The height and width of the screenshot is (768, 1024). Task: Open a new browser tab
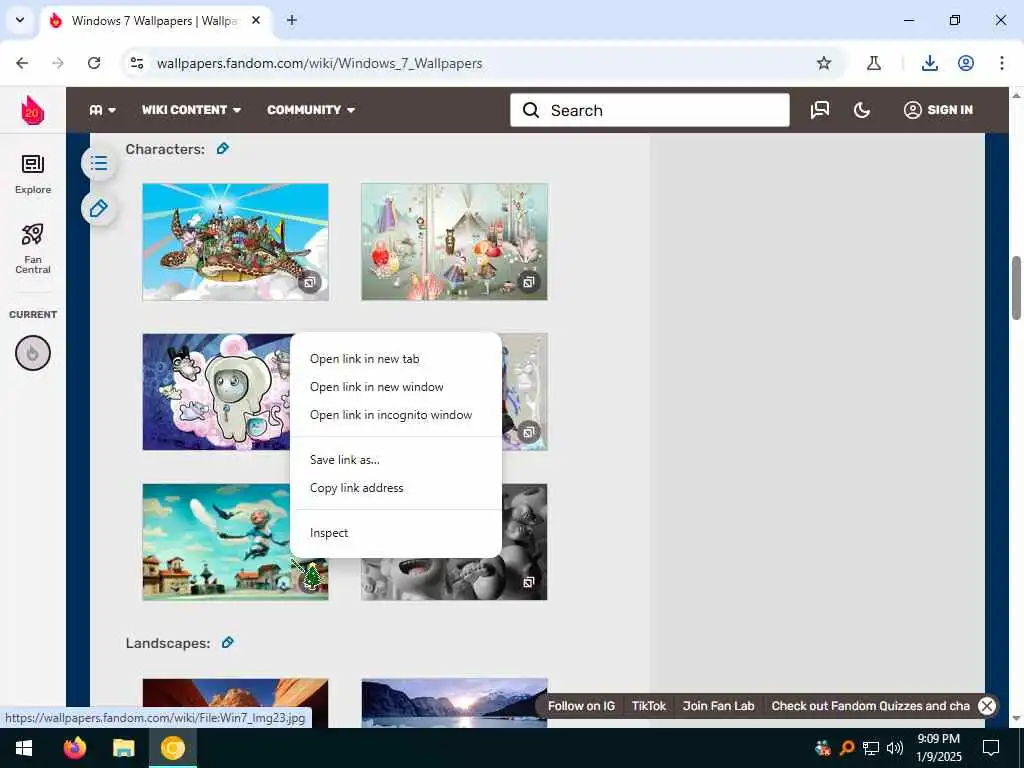coord(292,20)
